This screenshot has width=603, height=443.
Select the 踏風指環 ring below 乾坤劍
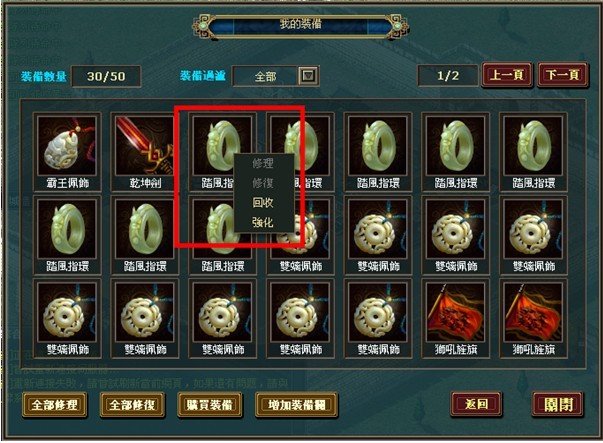(145, 235)
